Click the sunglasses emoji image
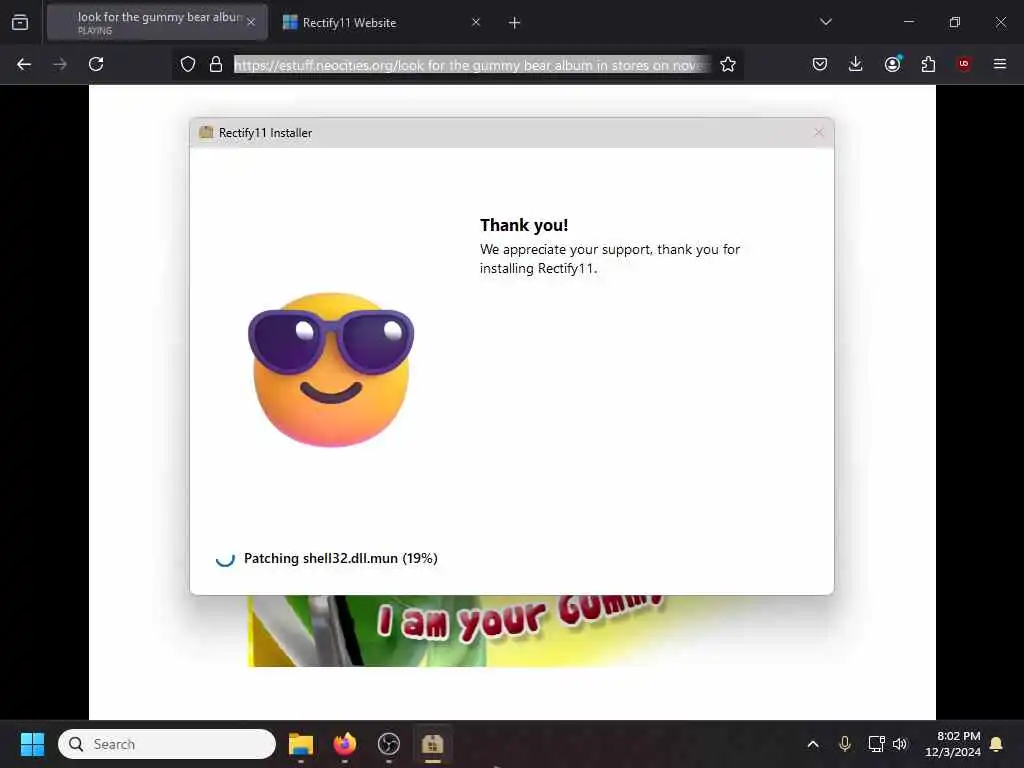This screenshot has height=768, width=1024. click(x=331, y=370)
